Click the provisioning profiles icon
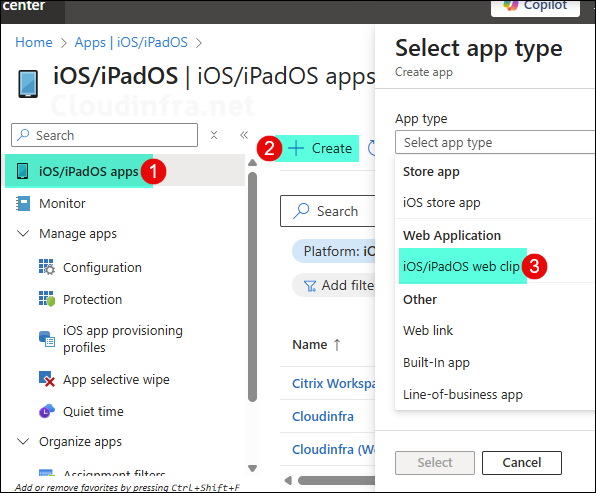This screenshot has width=596, height=493. 47,339
